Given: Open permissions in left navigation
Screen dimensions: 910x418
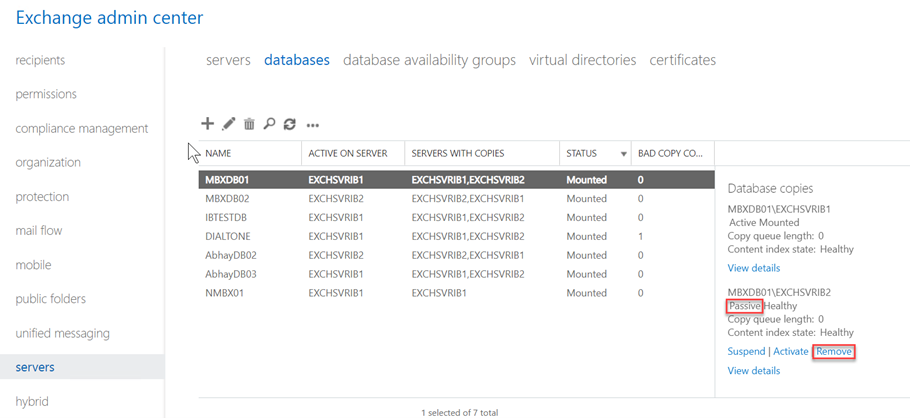Looking at the screenshot, I should (x=46, y=94).
